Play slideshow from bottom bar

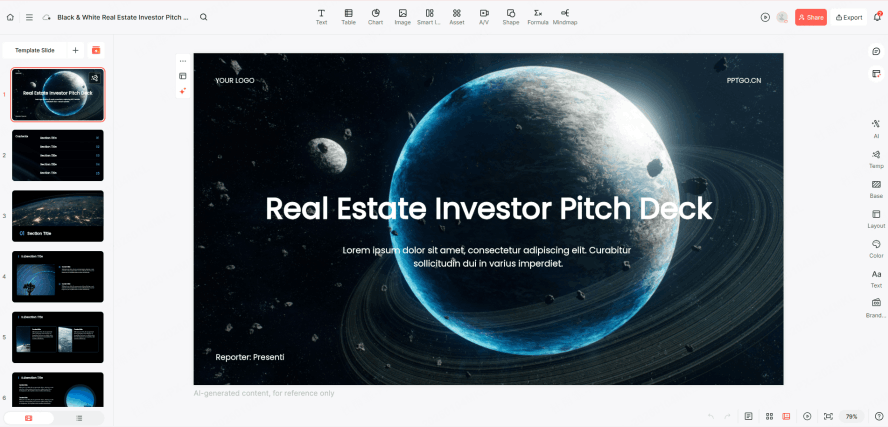(x=808, y=416)
